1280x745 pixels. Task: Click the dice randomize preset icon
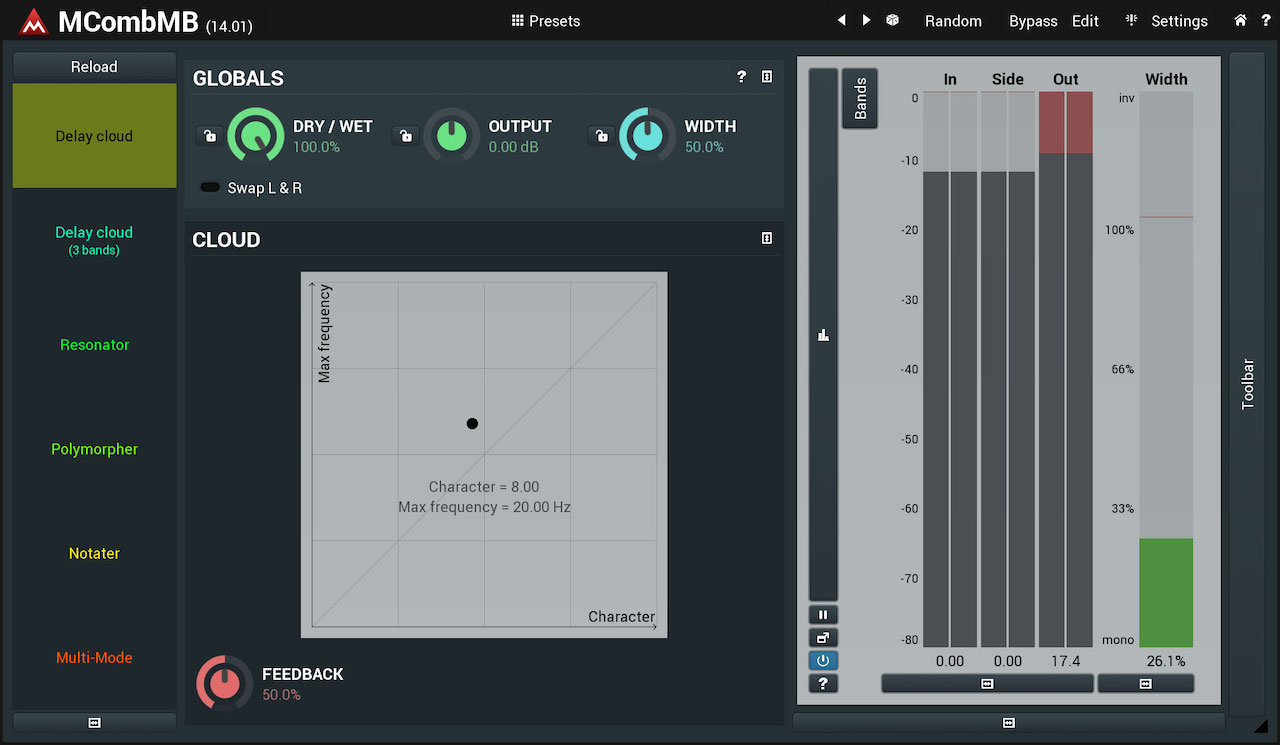pyautogui.click(x=892, y=20)
